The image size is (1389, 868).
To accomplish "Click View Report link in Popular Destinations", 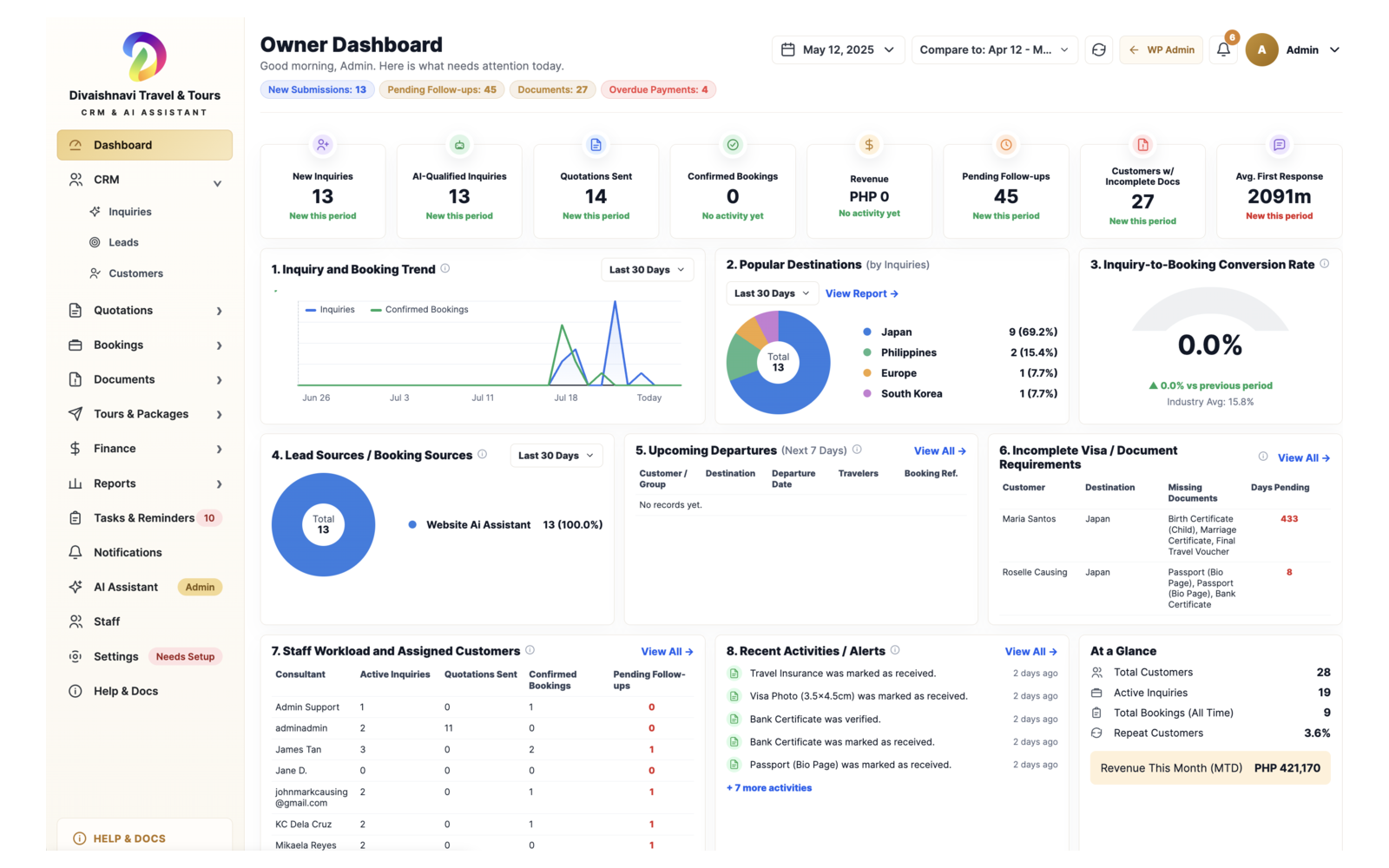I will (862, 294).
